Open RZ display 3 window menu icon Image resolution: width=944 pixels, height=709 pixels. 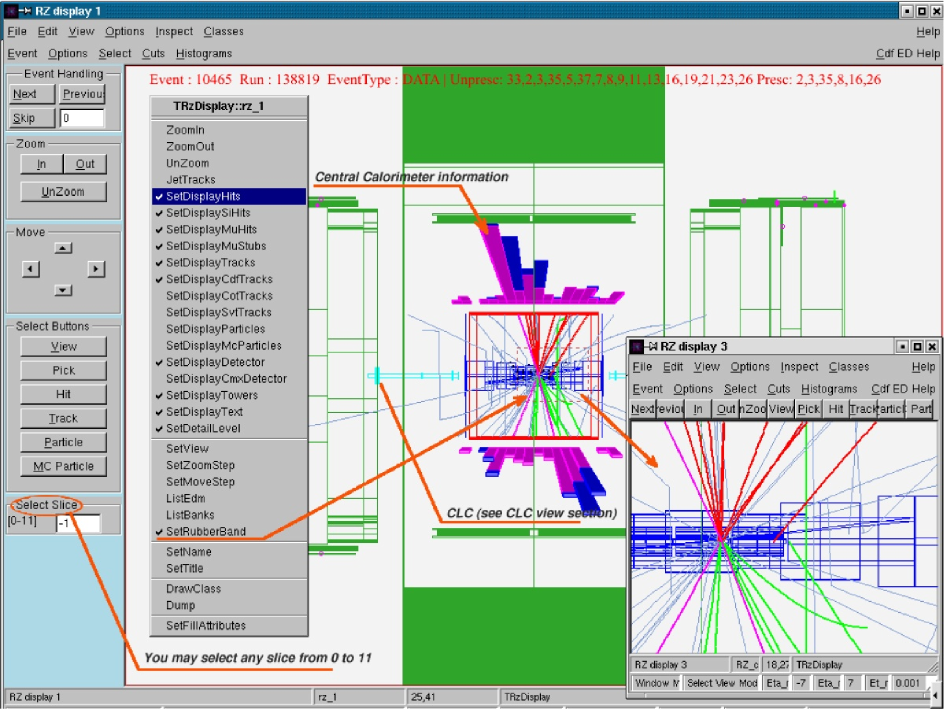(x=636, y=346)
